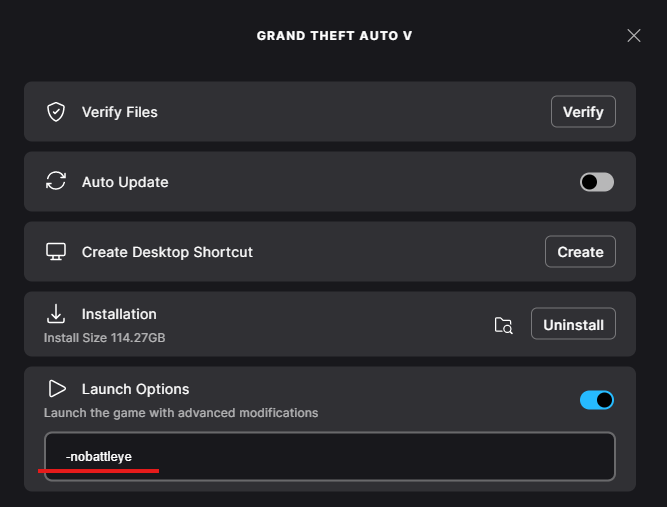Close the Grand Theft Auto V dialog

tap(634, 36)
